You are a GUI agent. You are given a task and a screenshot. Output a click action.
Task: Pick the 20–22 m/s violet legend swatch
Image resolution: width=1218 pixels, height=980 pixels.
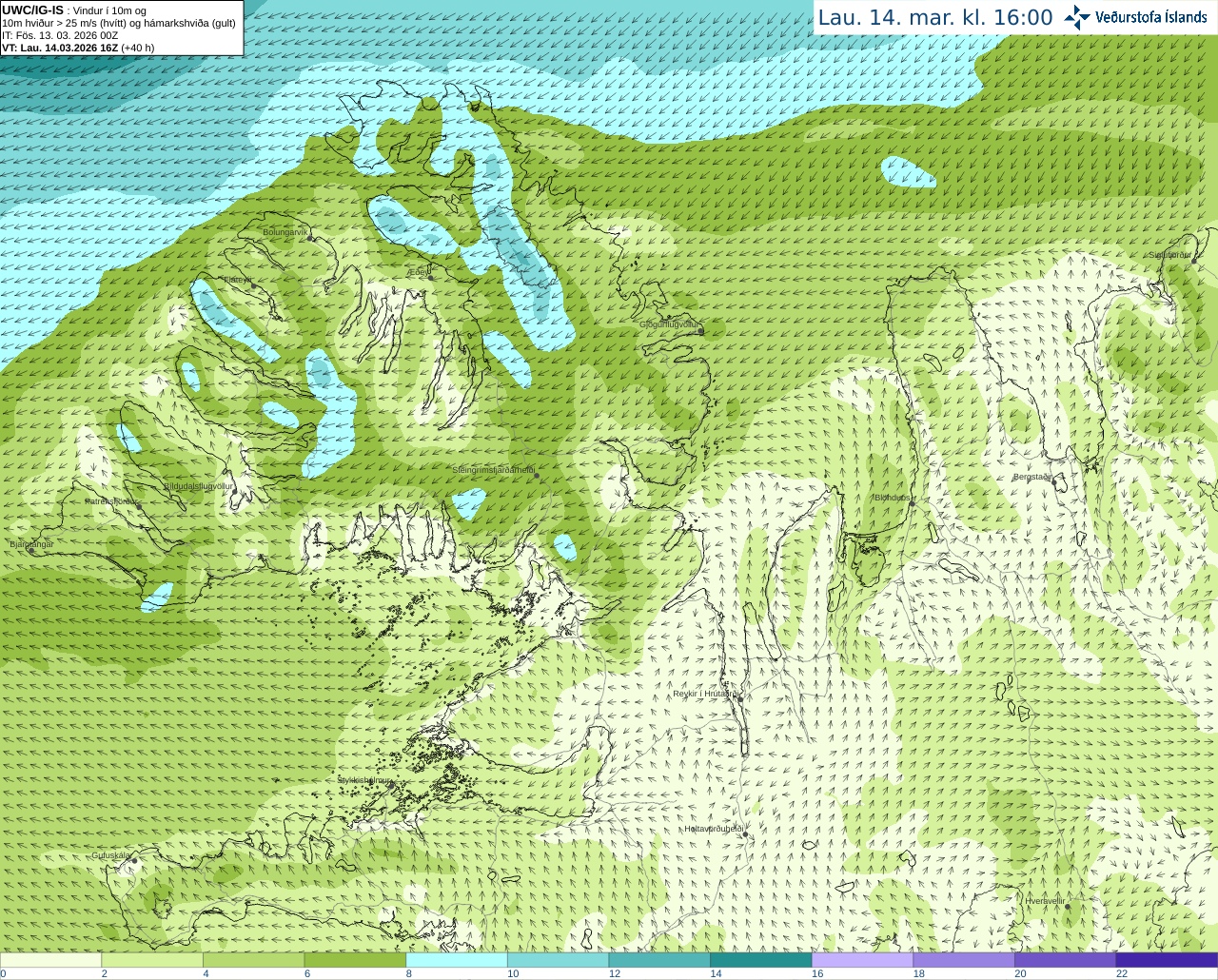pyautogui.click(x=1066, y=960)
